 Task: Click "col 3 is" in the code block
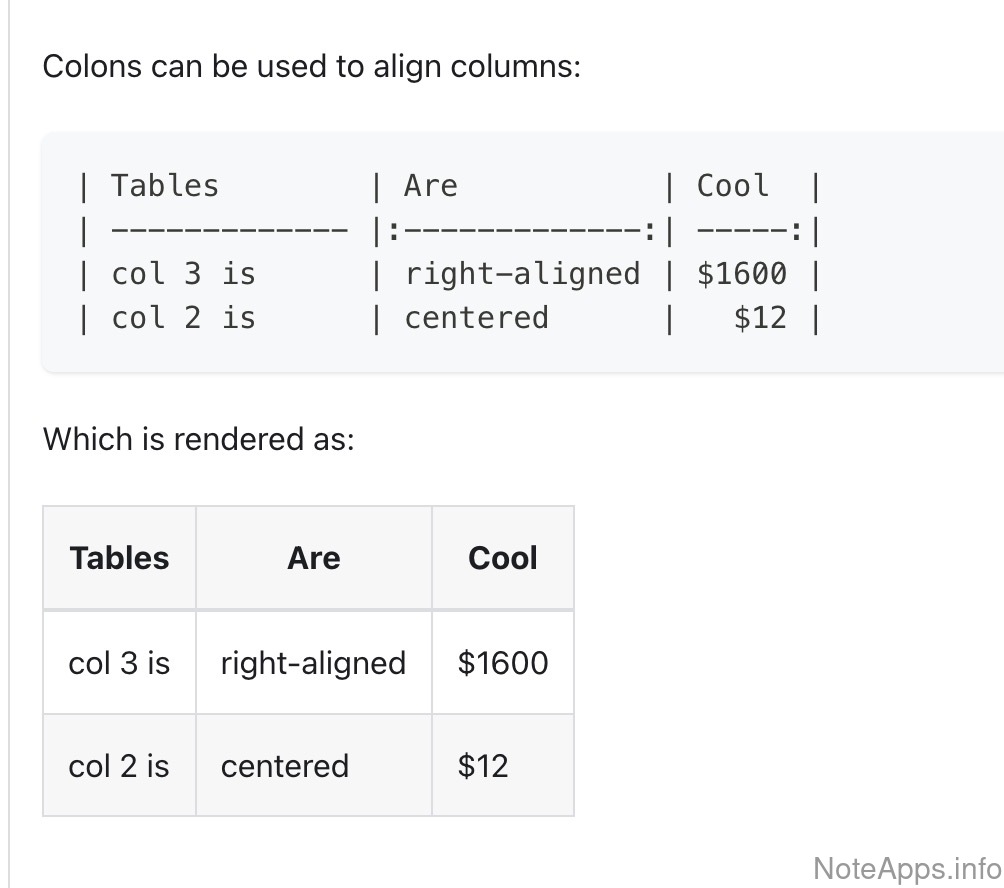(x=183, y=274)
